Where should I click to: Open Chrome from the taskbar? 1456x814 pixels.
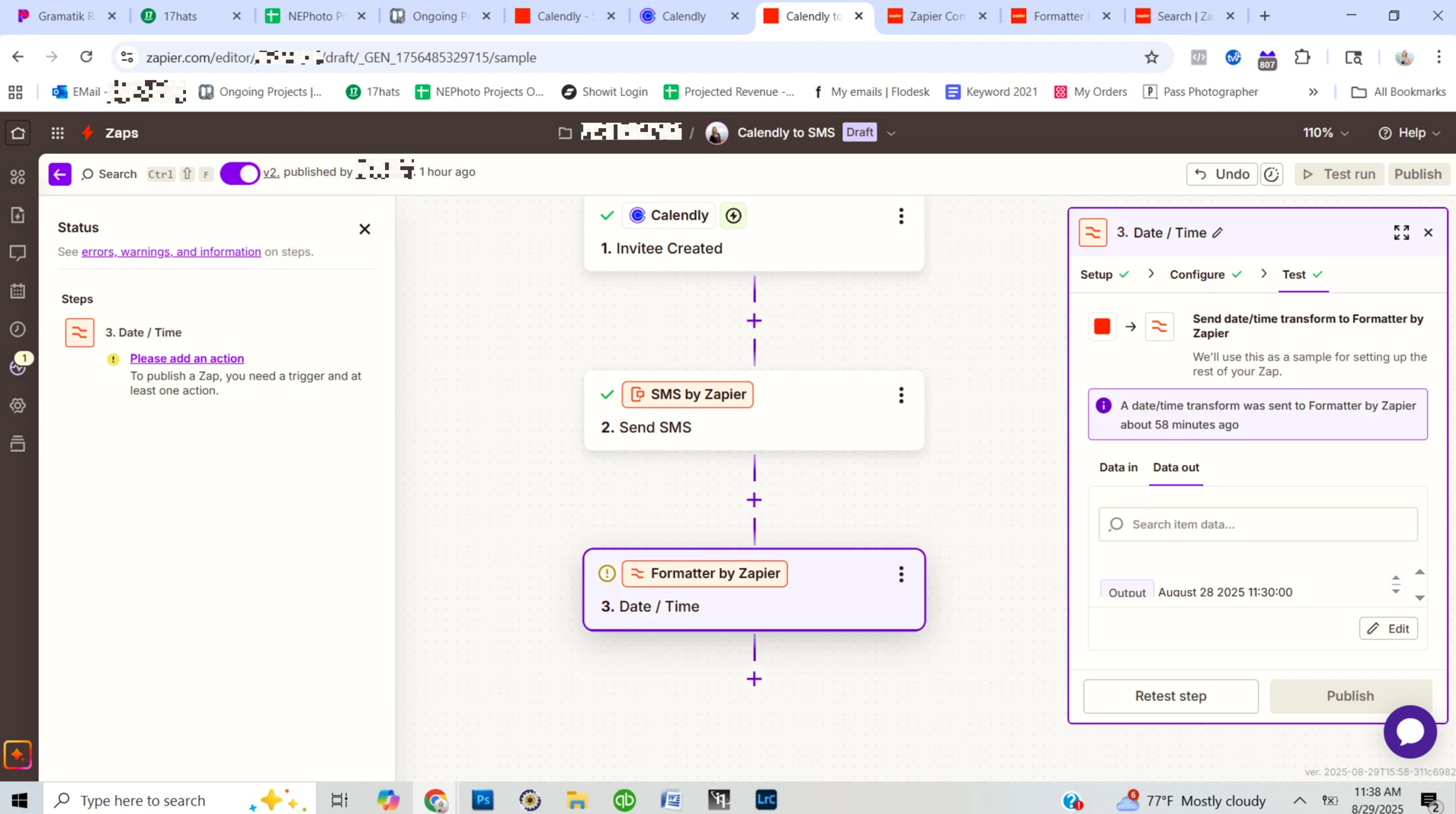tap(436, 800)
